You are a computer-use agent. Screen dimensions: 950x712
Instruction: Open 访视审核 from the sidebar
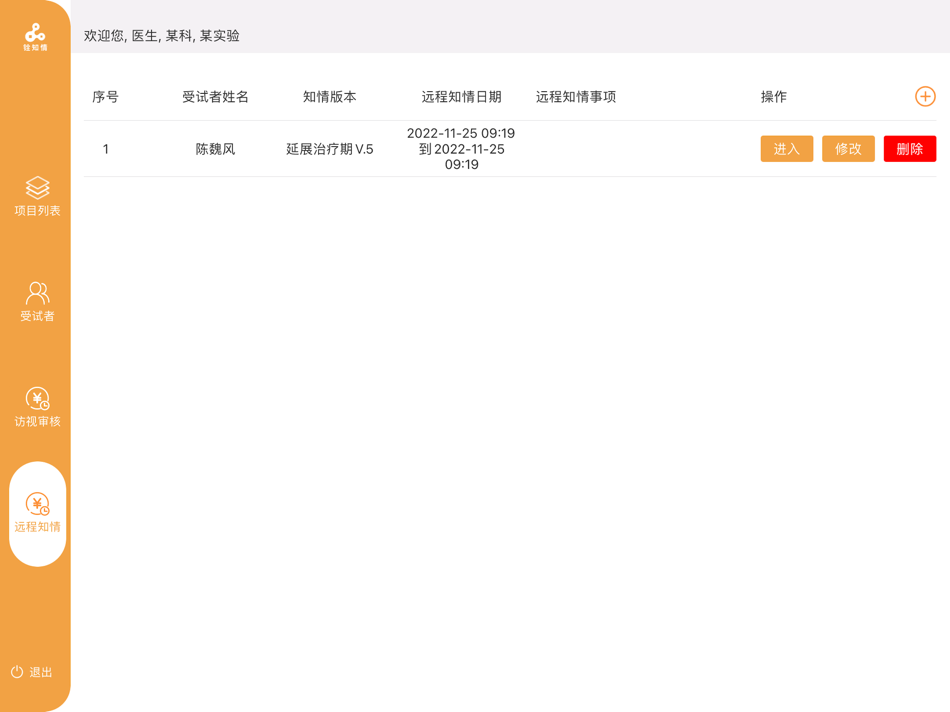tap(37, 407)
